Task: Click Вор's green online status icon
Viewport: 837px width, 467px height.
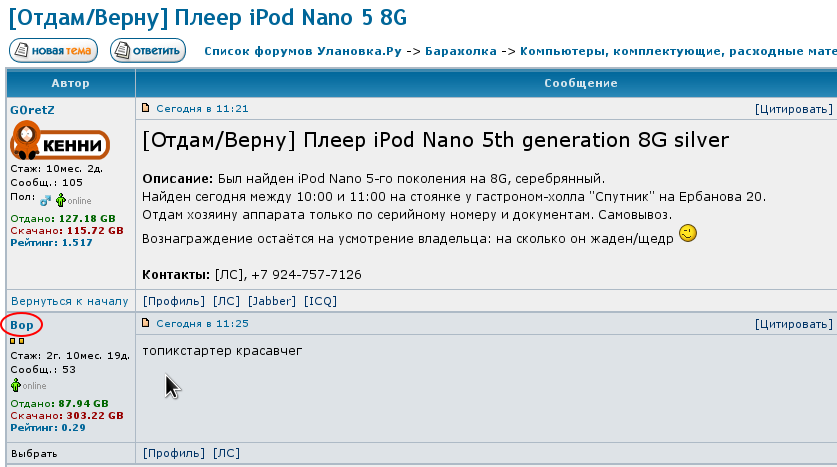Action: point(15,385)
